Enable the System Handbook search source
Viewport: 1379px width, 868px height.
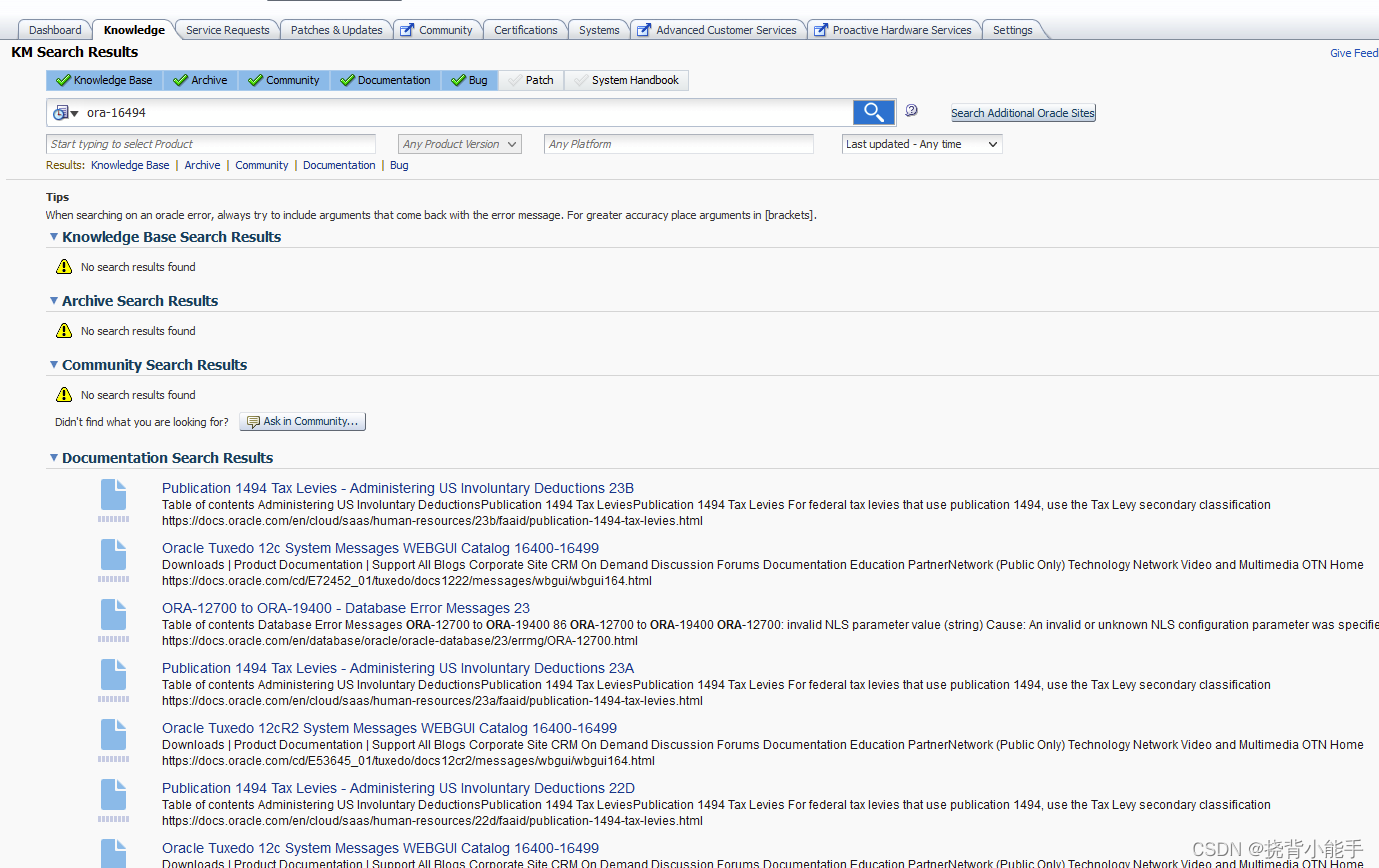[x=627, y=80]
